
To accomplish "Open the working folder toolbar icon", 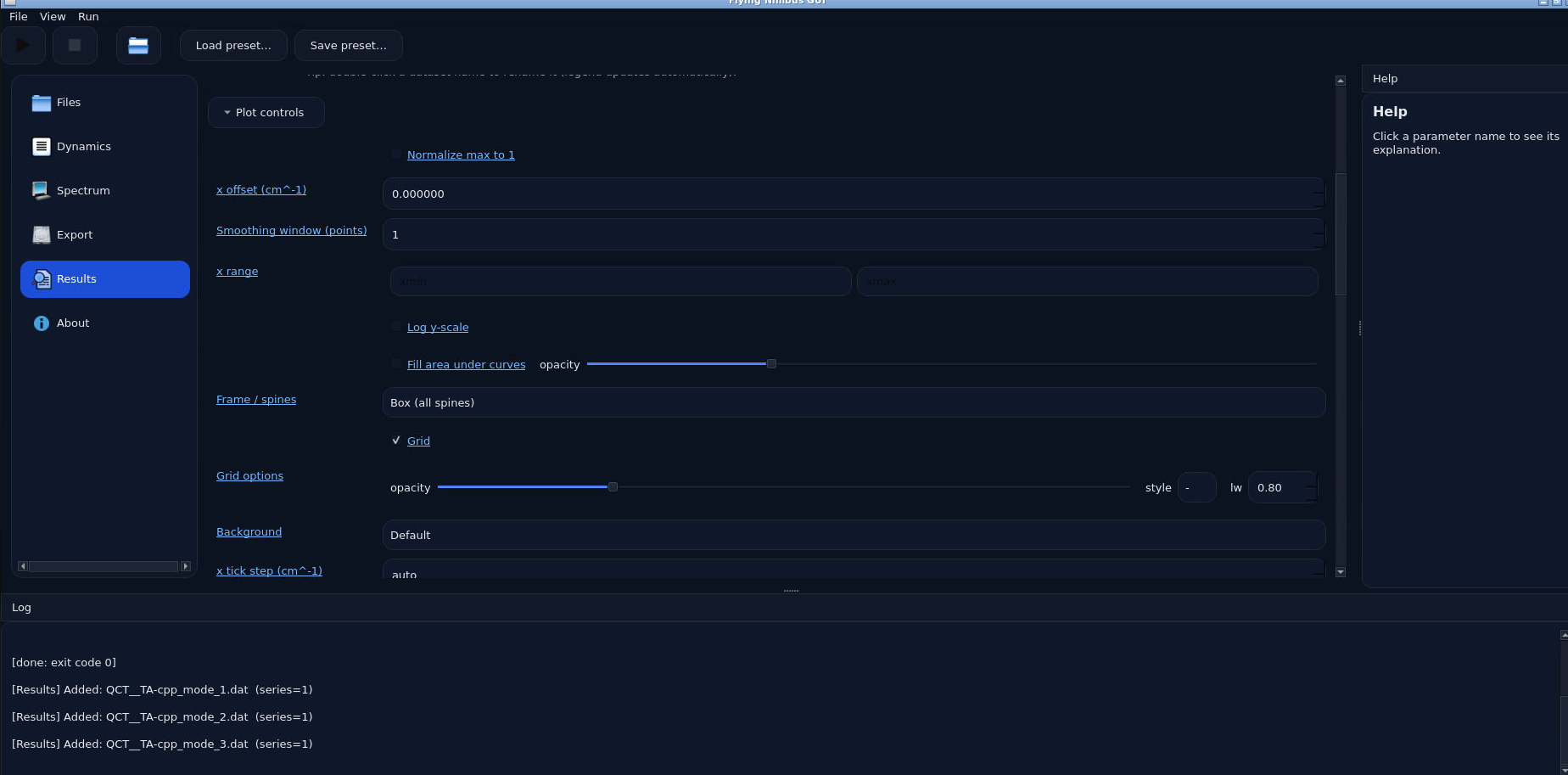I will (138, 46).
